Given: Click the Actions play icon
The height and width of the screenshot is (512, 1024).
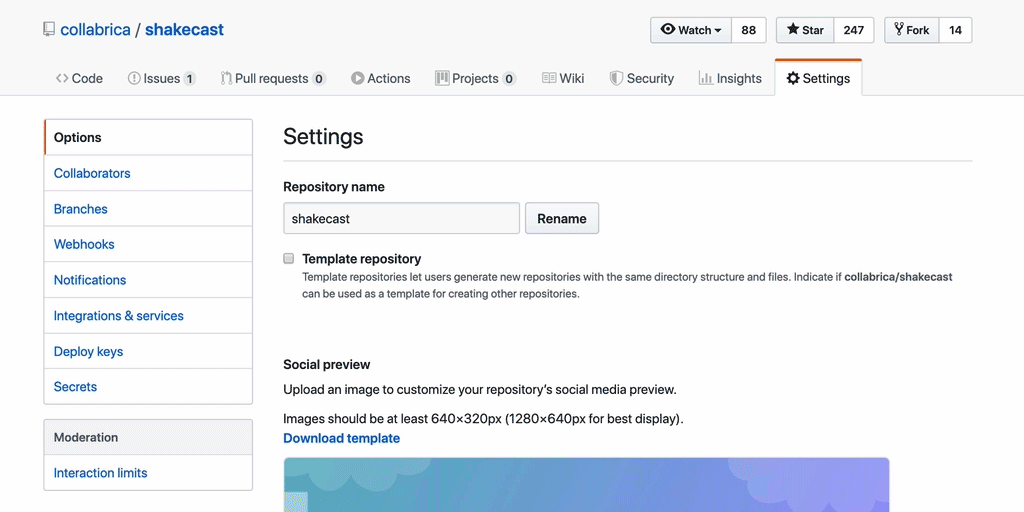Looking at the screenshot, I should pyautogui.click(x=357, y=78).
